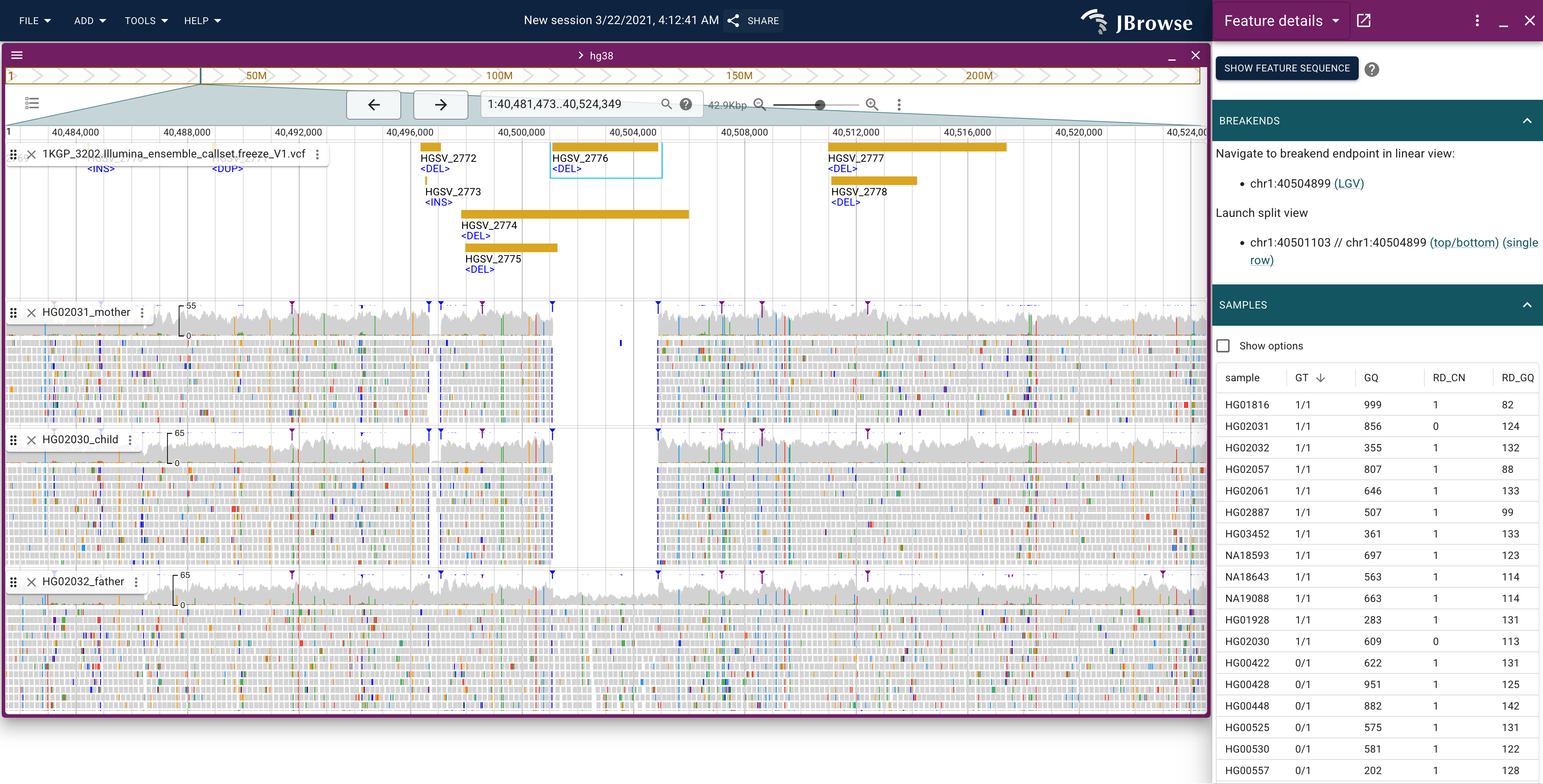Open feature details in a new window
This screenshot has height=784, width=1543.
click(x=1364, y=21)
